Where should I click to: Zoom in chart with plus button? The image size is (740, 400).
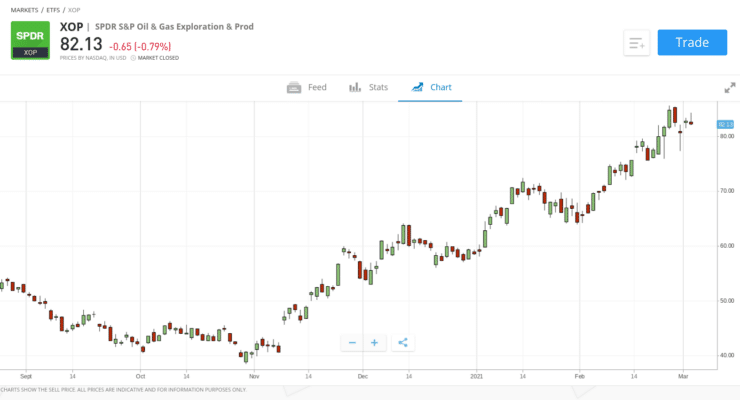(374, 342)
